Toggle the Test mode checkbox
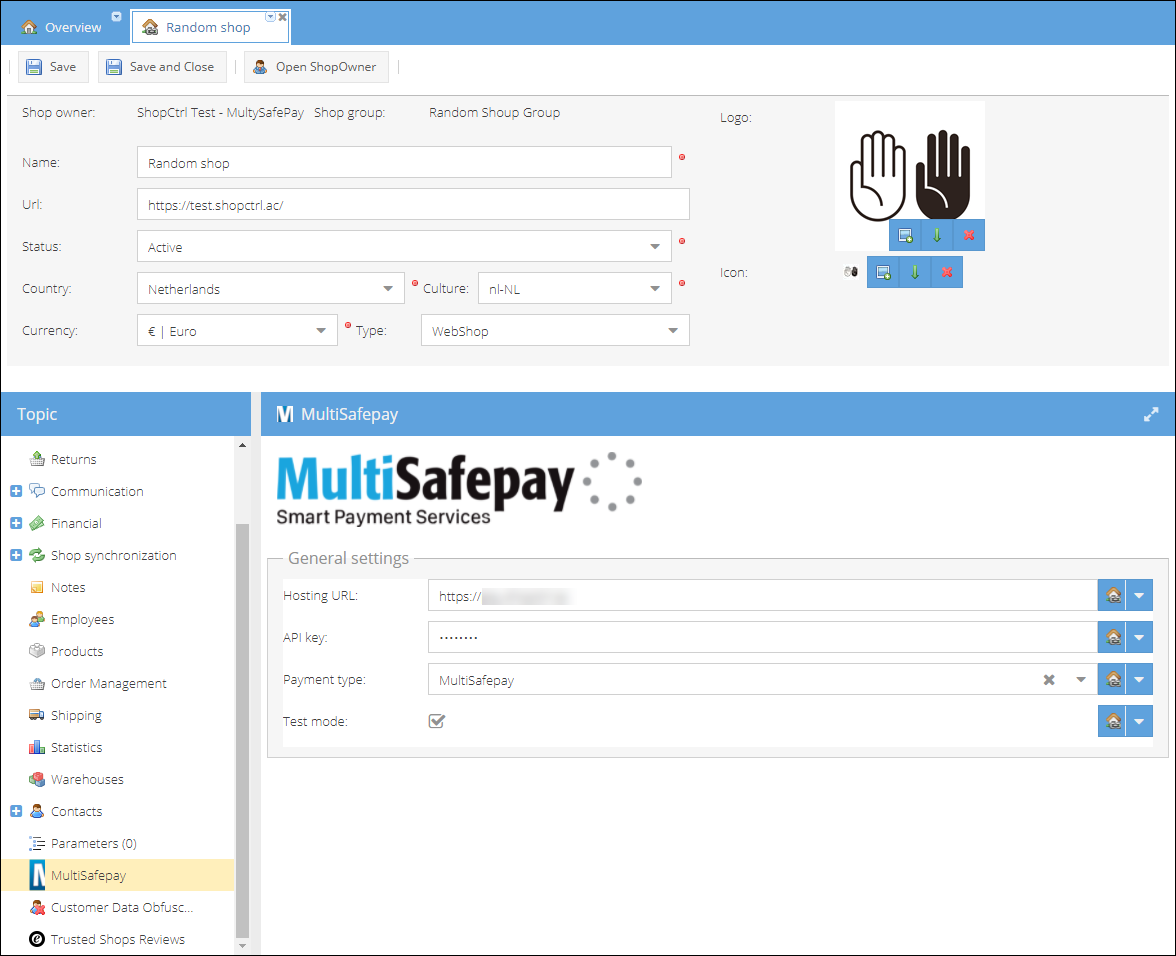Viewport: 1176px width, 956px height. click(436, 721)
